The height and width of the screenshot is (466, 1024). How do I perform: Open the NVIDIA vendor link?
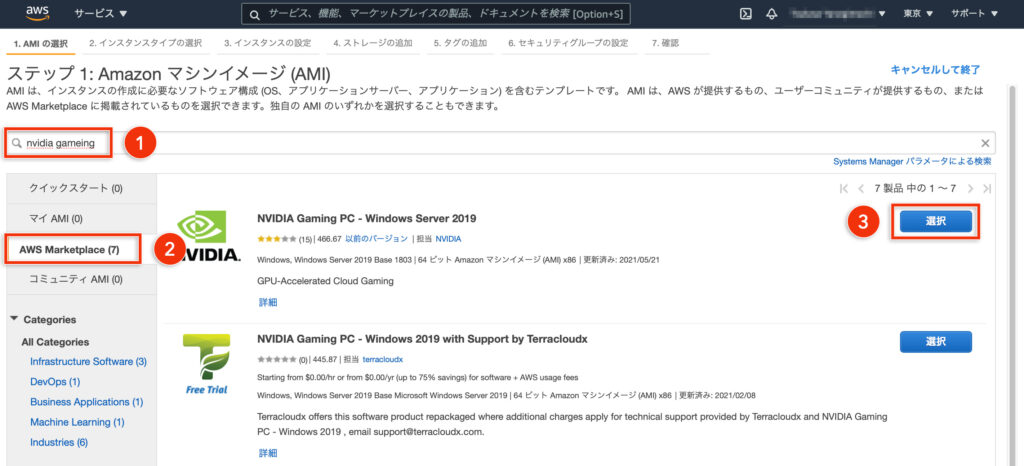[x=448, y=239]
